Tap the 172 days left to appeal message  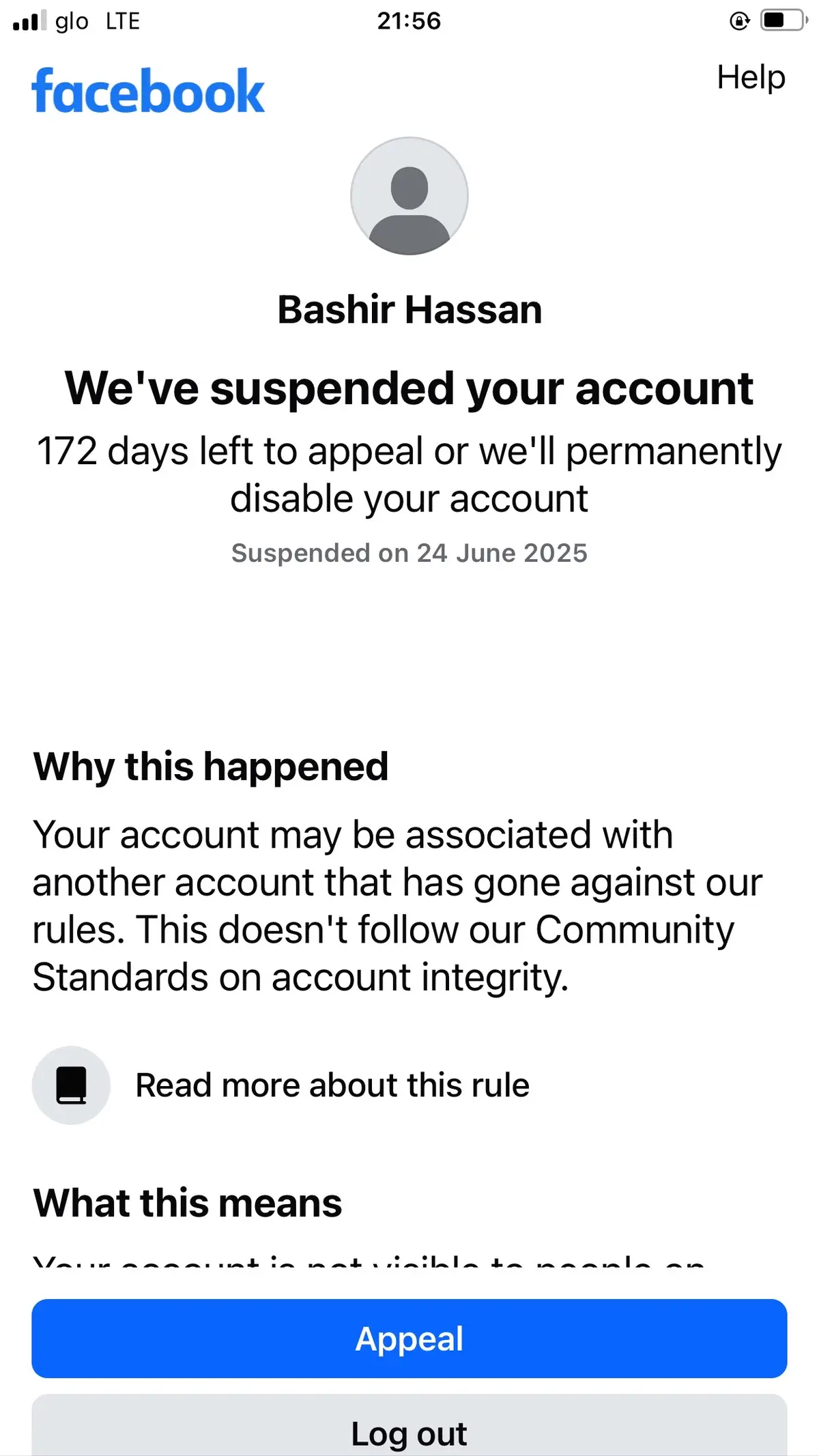[409, 474]
